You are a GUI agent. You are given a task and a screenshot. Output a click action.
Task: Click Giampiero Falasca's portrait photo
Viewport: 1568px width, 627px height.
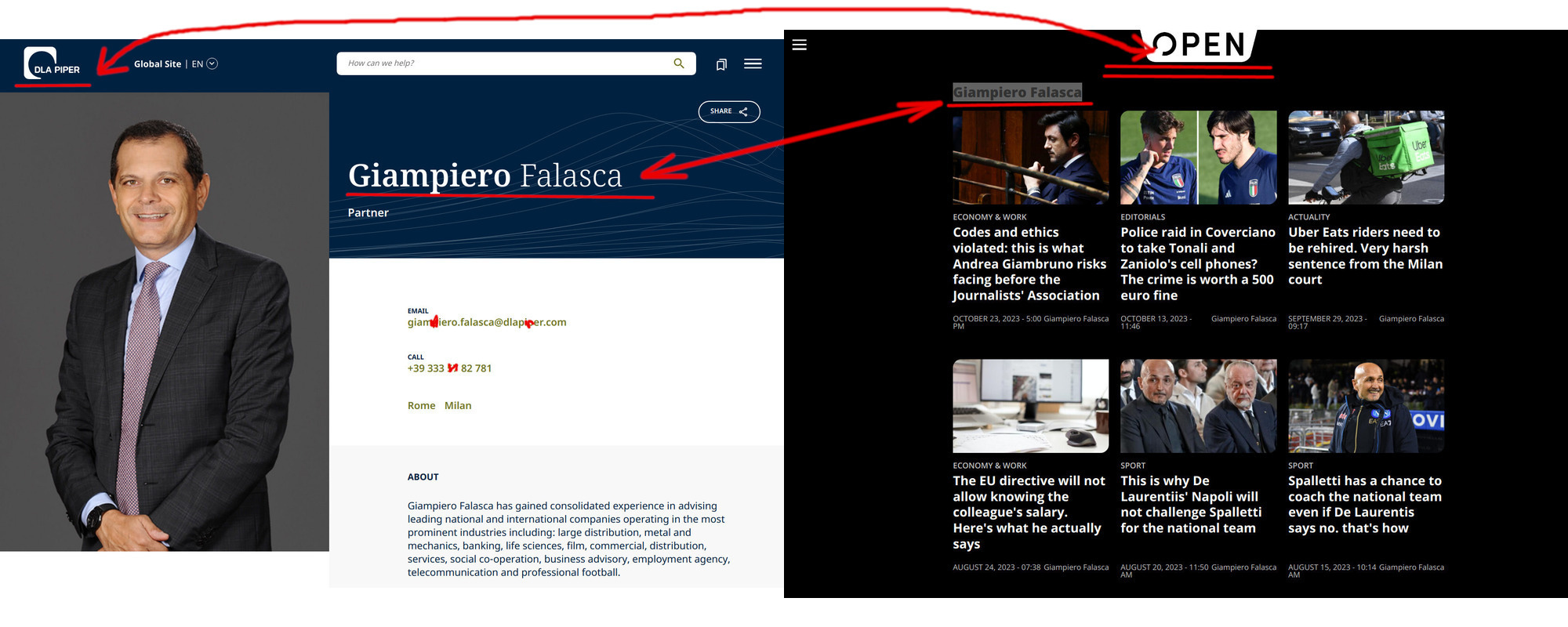point(165,321)
